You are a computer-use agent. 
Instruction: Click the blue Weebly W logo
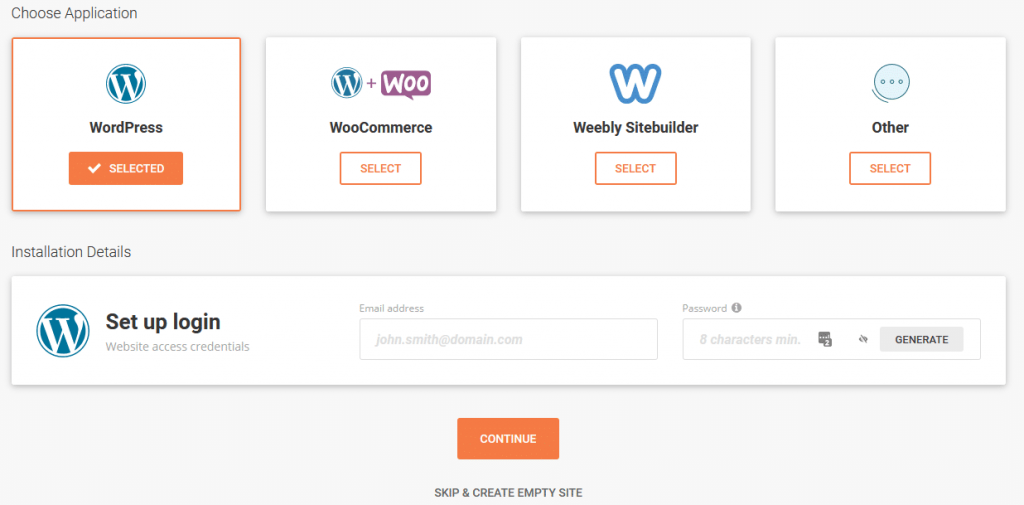[635, 84]
